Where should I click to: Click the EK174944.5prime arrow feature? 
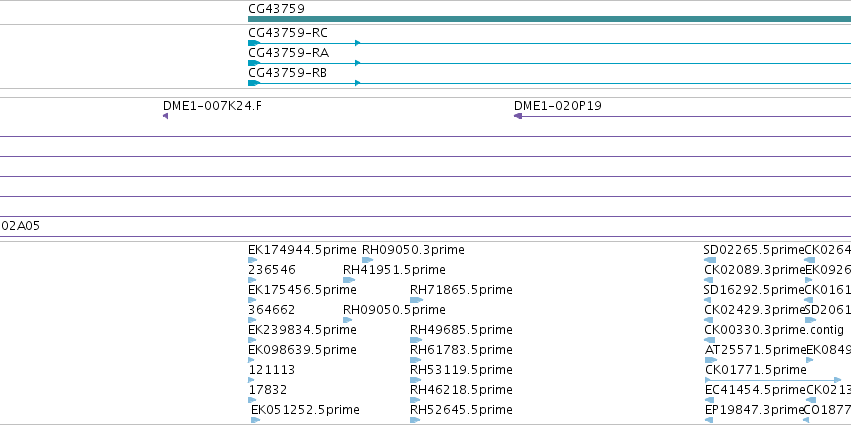tap(252, 260)
